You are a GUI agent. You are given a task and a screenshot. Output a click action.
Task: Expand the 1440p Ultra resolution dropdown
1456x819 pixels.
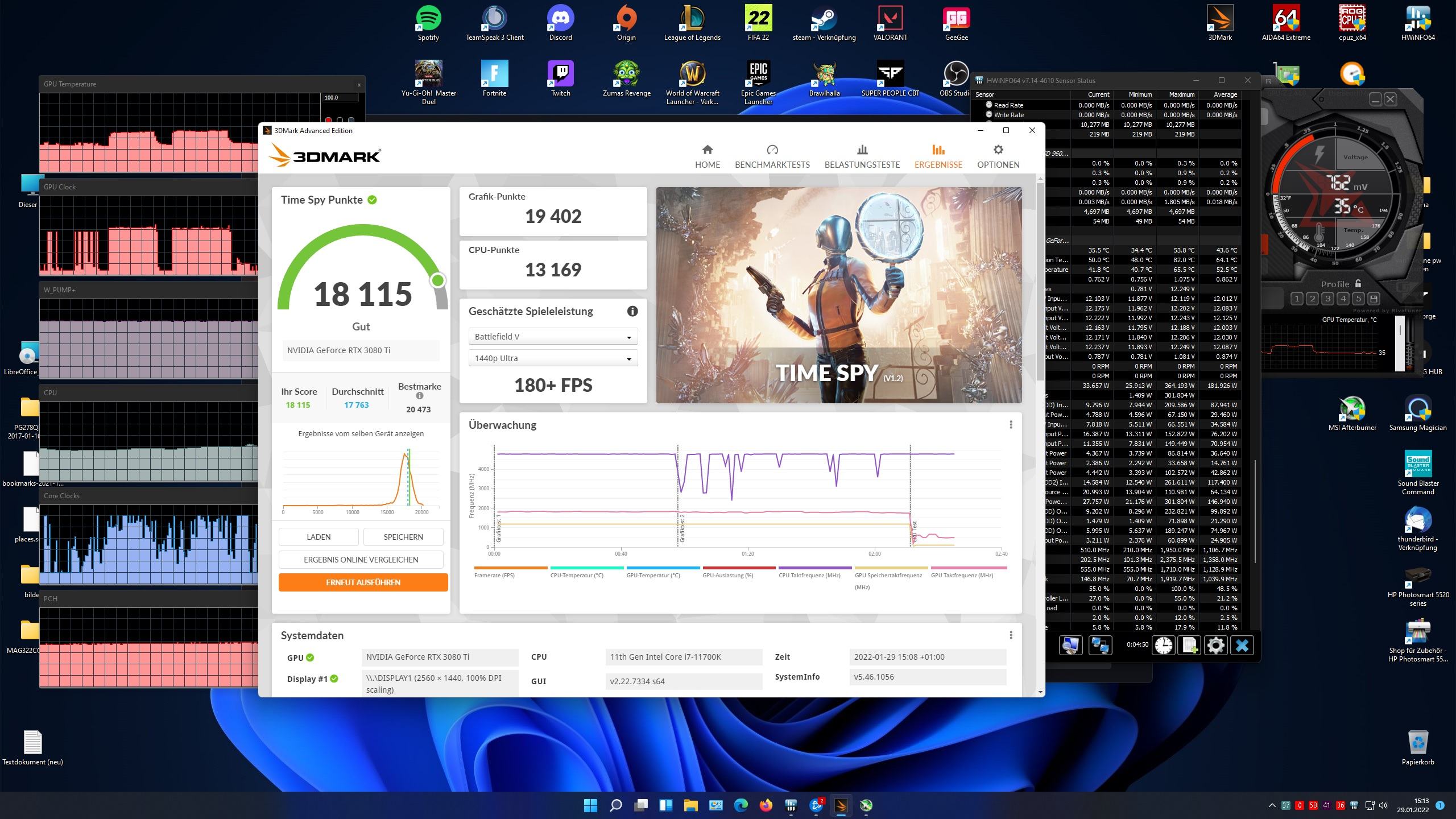coord(553,358)
